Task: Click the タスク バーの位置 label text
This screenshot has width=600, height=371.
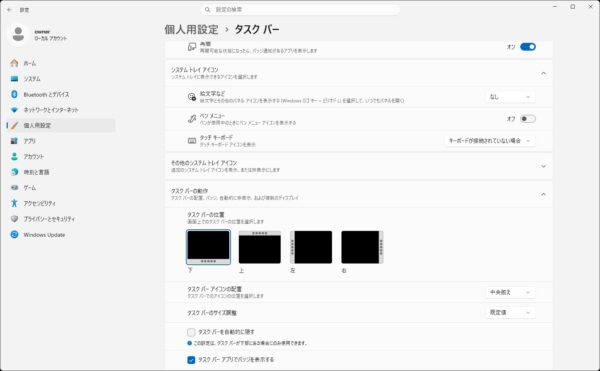Action: (205, 215)
